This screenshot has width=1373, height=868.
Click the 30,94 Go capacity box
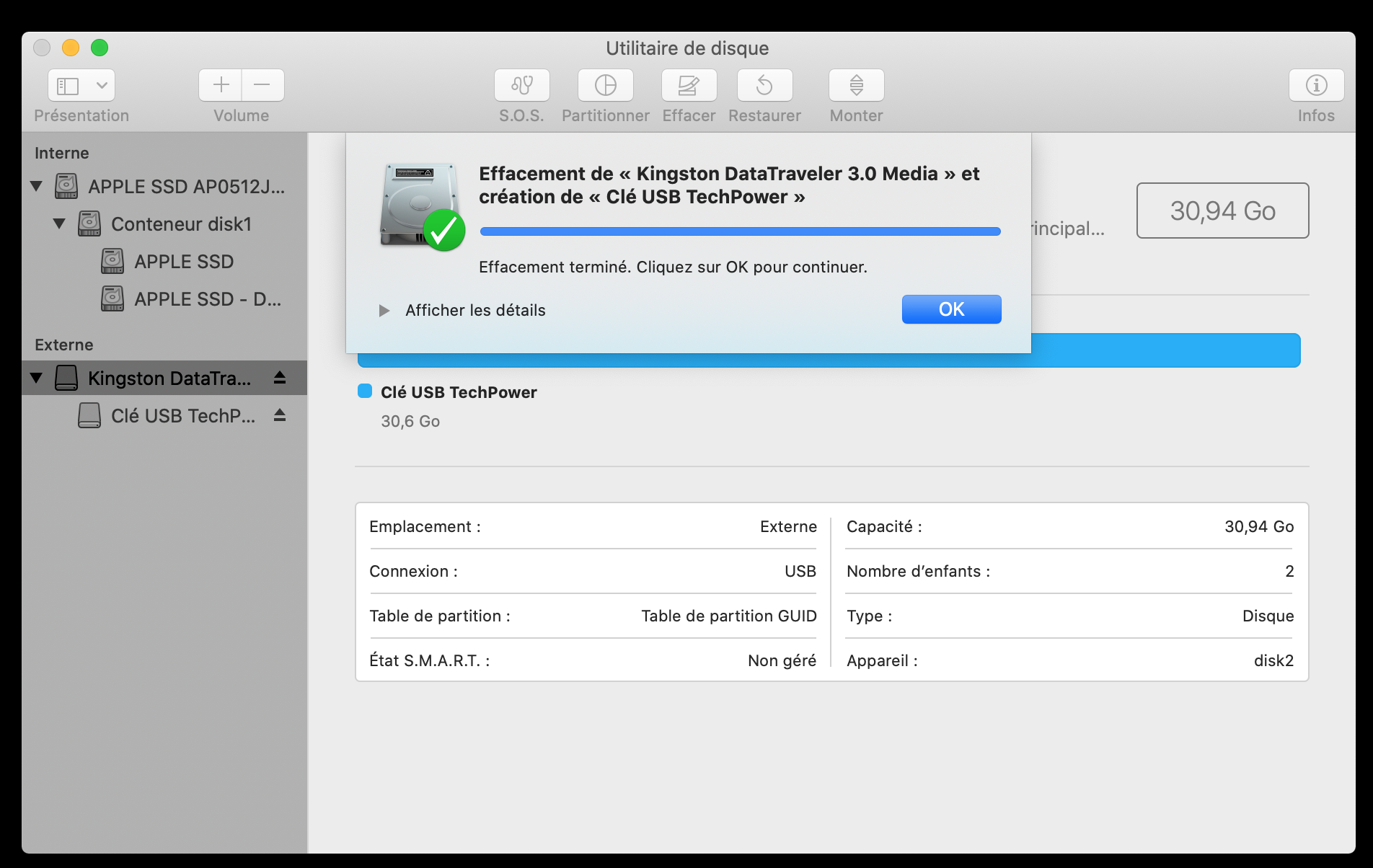(x=1222, y=211)
